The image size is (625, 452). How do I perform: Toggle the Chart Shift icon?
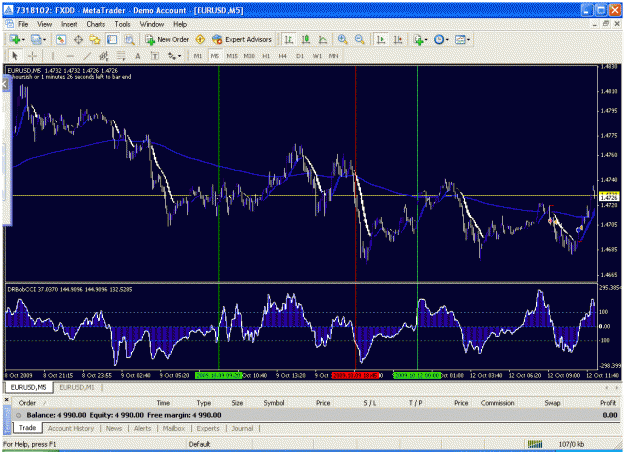point(398,39)
